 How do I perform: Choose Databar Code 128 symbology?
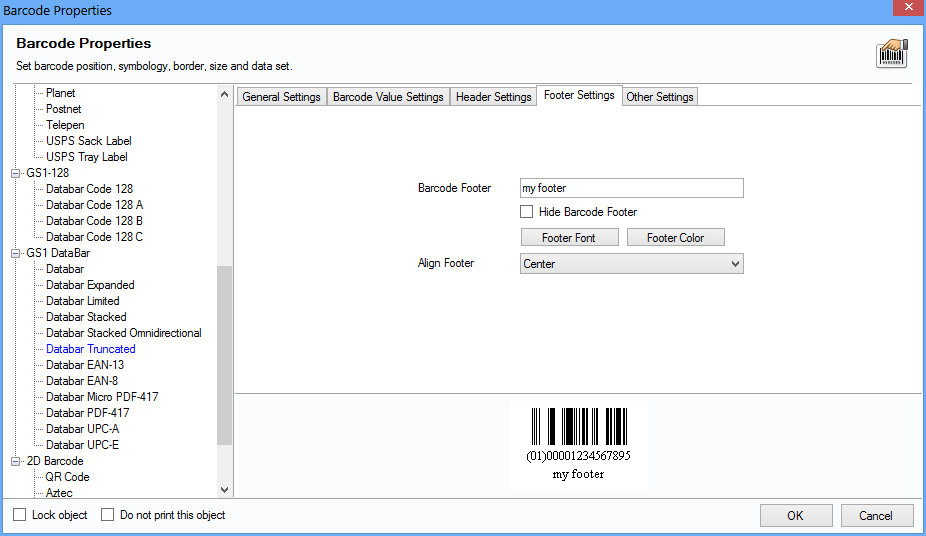click(x=89, y=189)
